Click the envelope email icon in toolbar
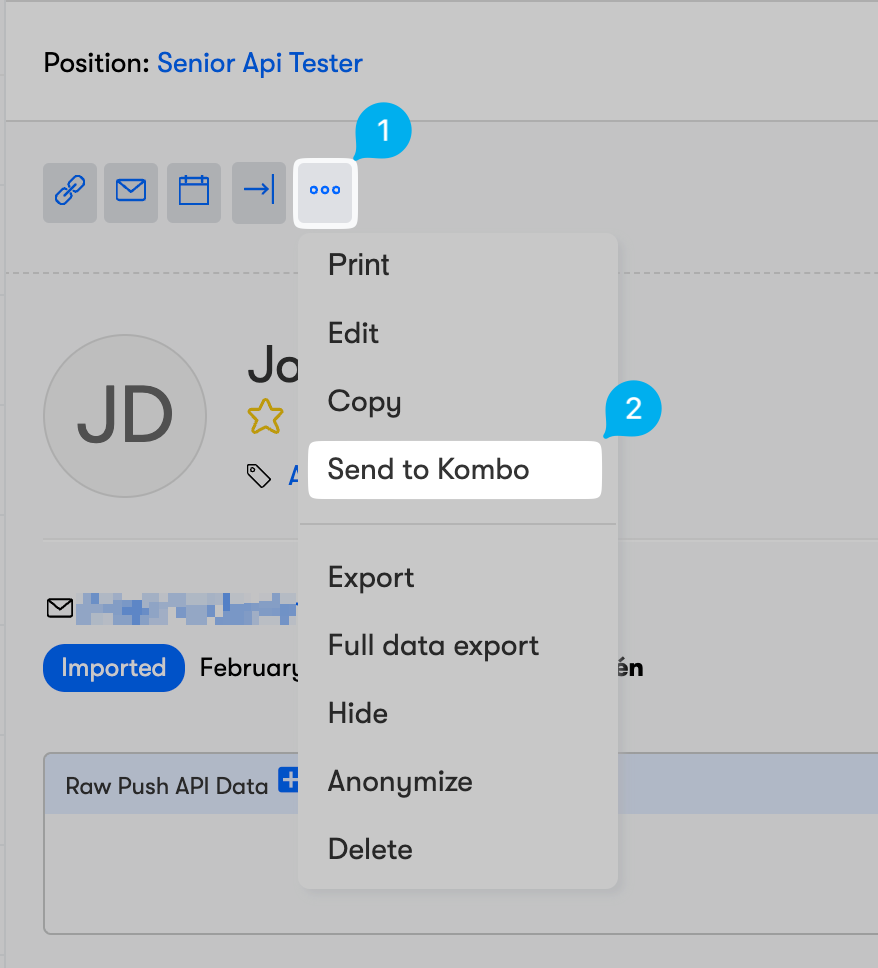 [x=131, y=190]
